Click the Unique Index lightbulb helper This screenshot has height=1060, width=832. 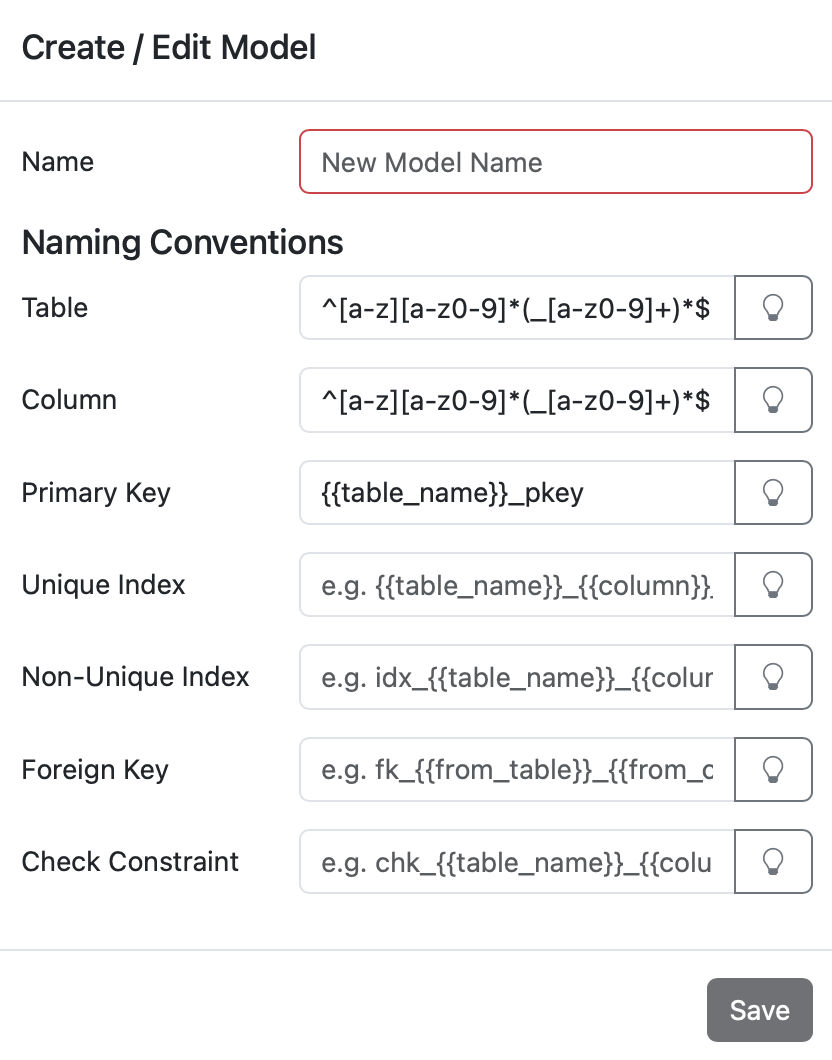(773, 585)
